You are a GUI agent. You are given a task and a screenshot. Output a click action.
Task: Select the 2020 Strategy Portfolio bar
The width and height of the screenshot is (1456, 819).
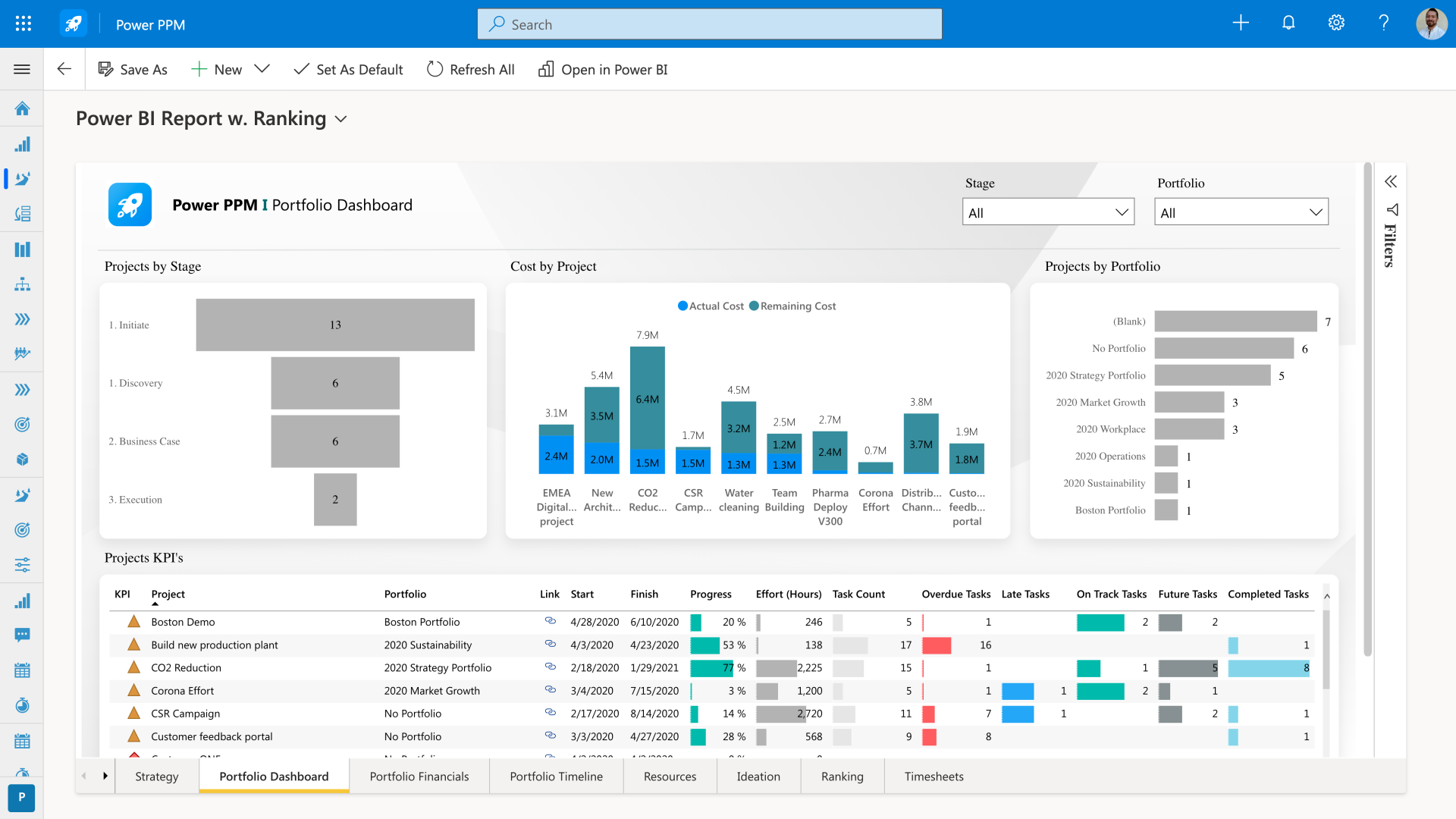1212,375
